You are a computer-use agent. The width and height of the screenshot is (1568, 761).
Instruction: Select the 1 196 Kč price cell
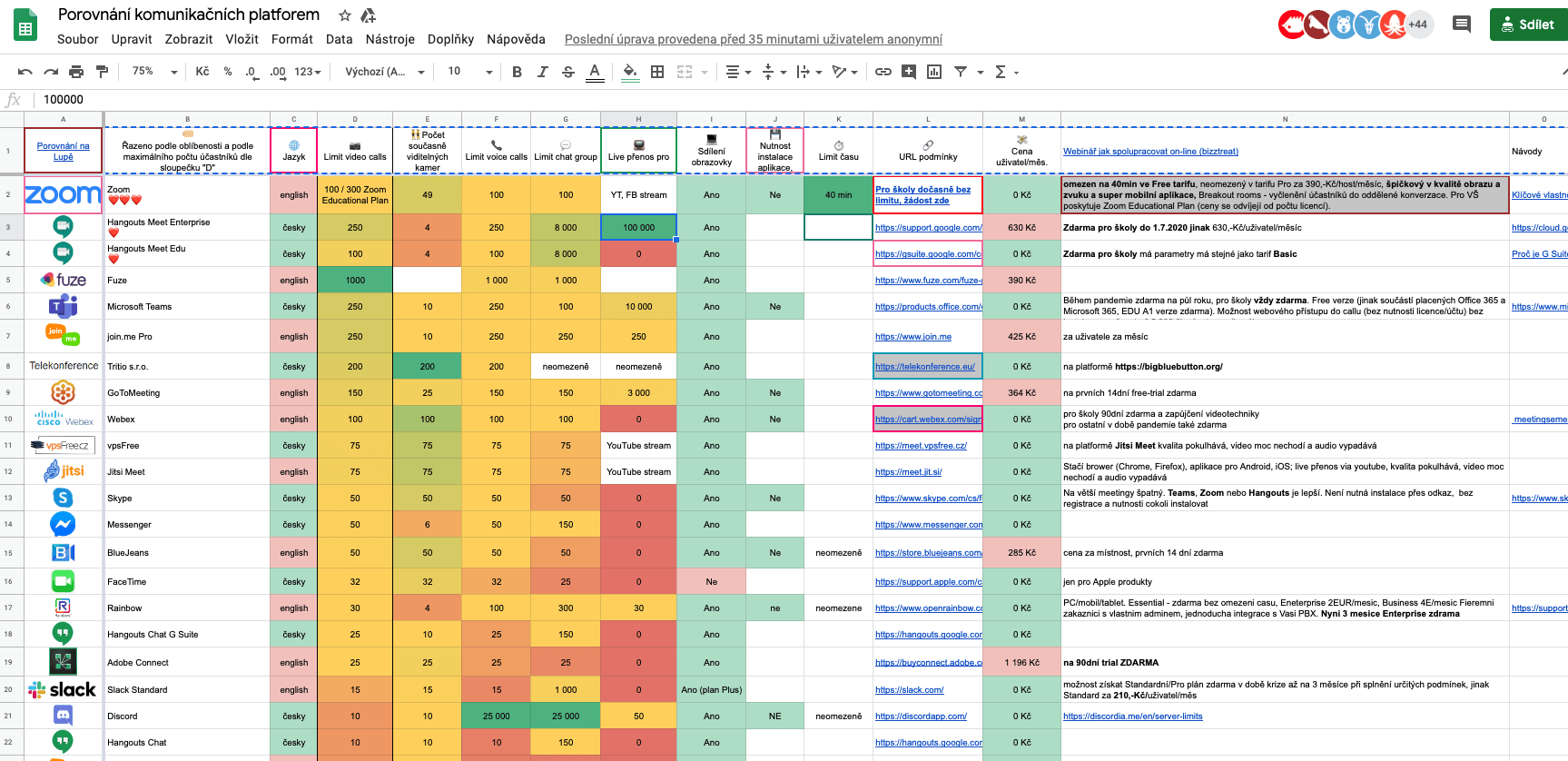(x=1021, y=663)
